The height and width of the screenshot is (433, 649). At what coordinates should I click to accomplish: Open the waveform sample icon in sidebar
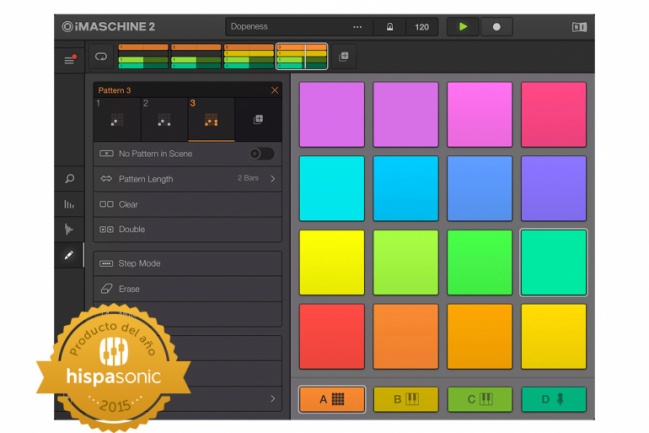click(x=70, y=229)
